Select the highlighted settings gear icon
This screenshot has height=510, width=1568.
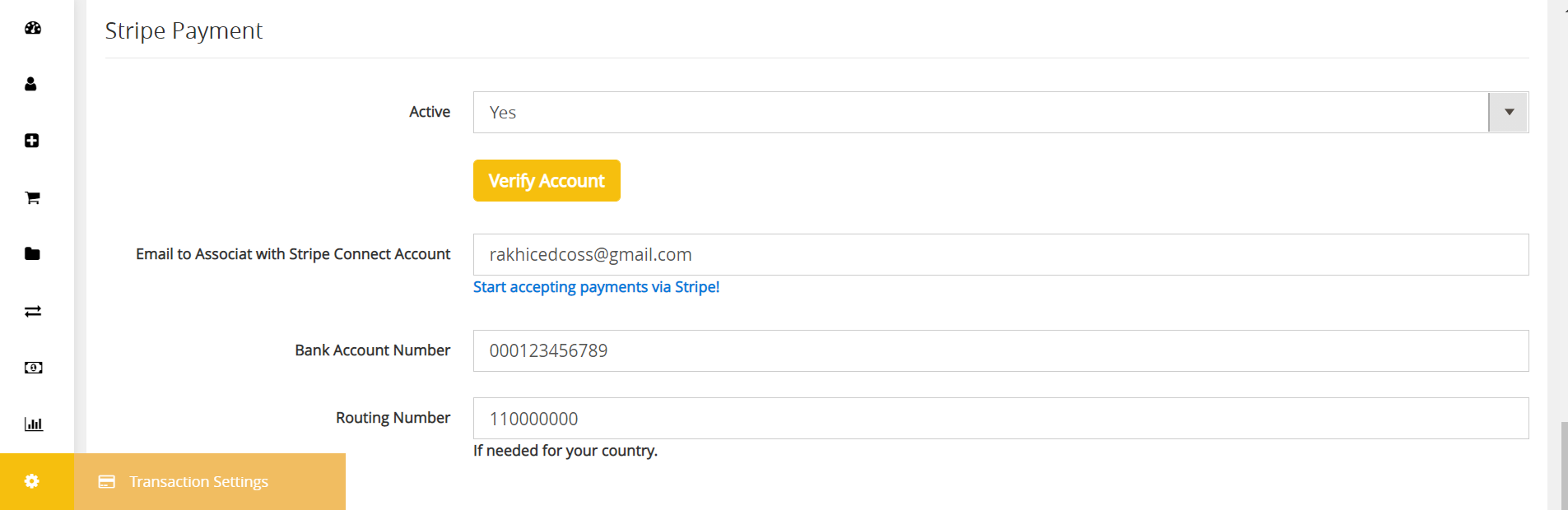(32, 481)
